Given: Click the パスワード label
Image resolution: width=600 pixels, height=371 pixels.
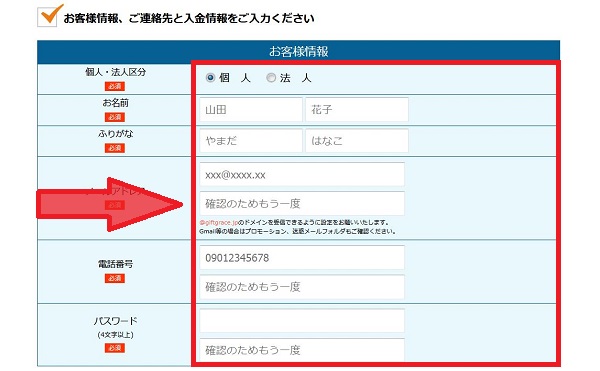Looking at the screenshot, I should [115, 321].
